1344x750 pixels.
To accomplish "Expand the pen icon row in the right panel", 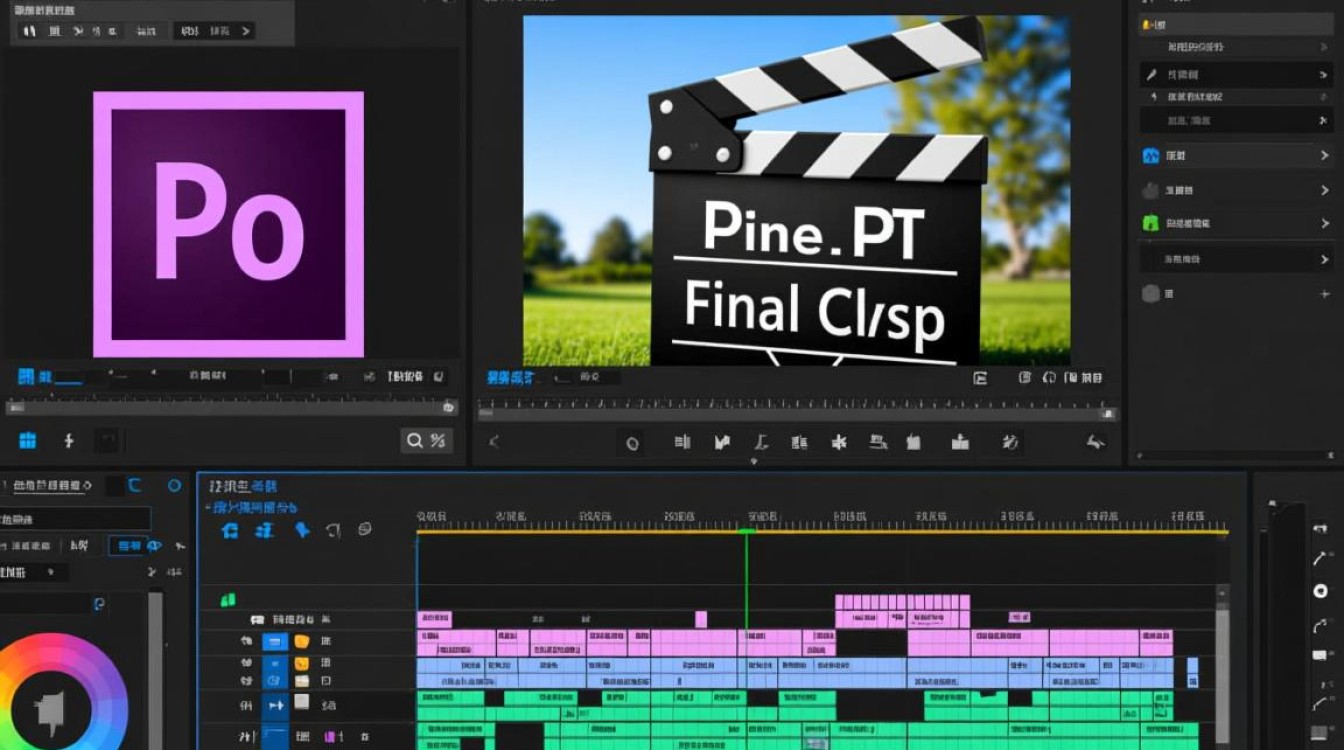I will (1325, 75).
